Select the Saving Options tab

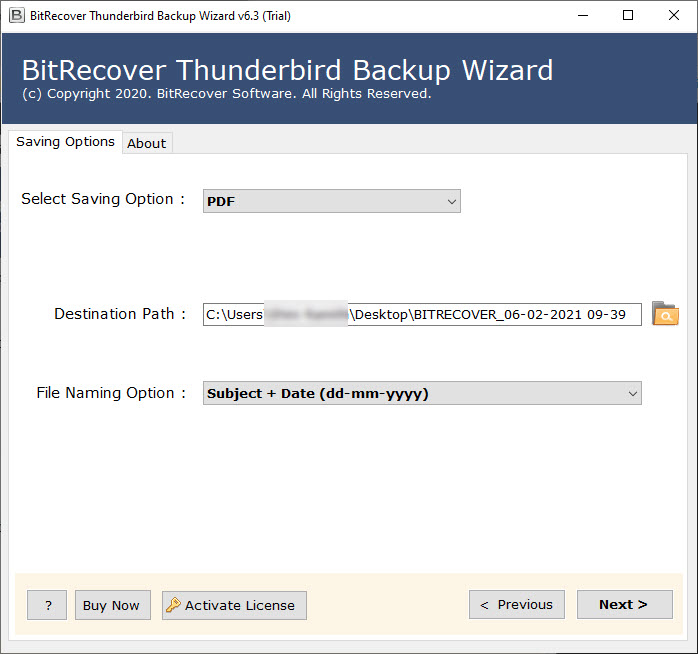[65, 142]
